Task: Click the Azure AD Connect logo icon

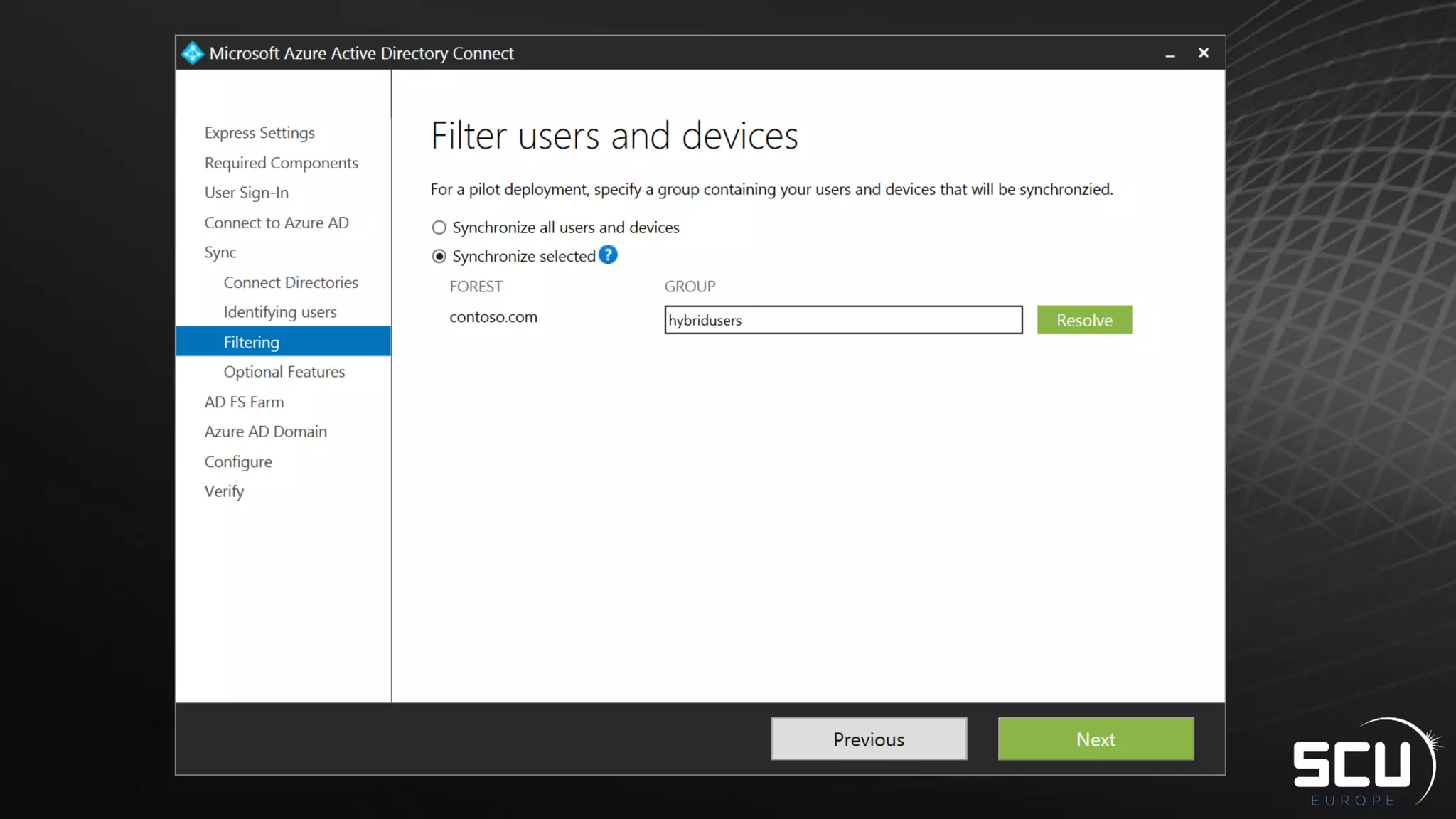Action: 192,53
